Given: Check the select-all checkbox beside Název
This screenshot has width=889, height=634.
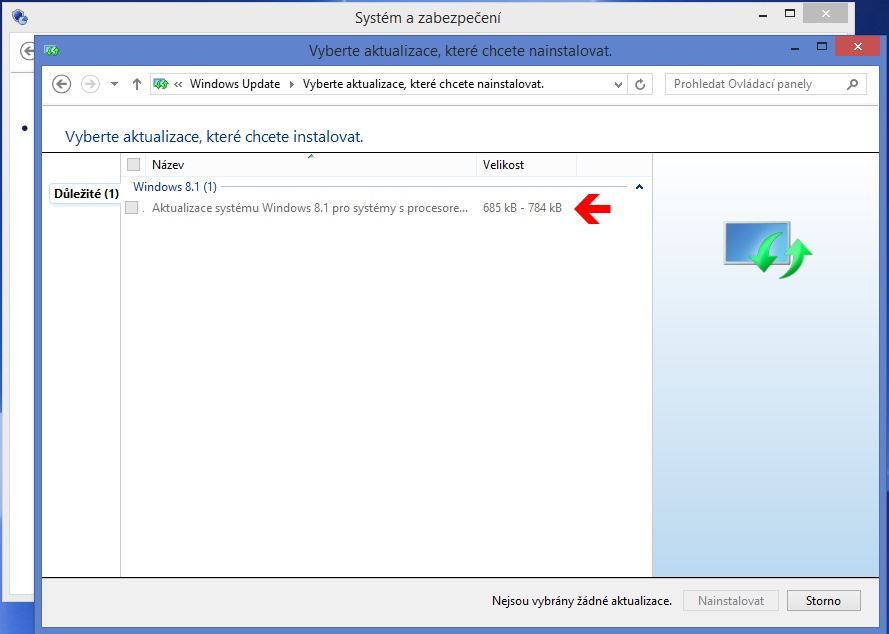Looking at the screenshot, I should coord(133,164).
